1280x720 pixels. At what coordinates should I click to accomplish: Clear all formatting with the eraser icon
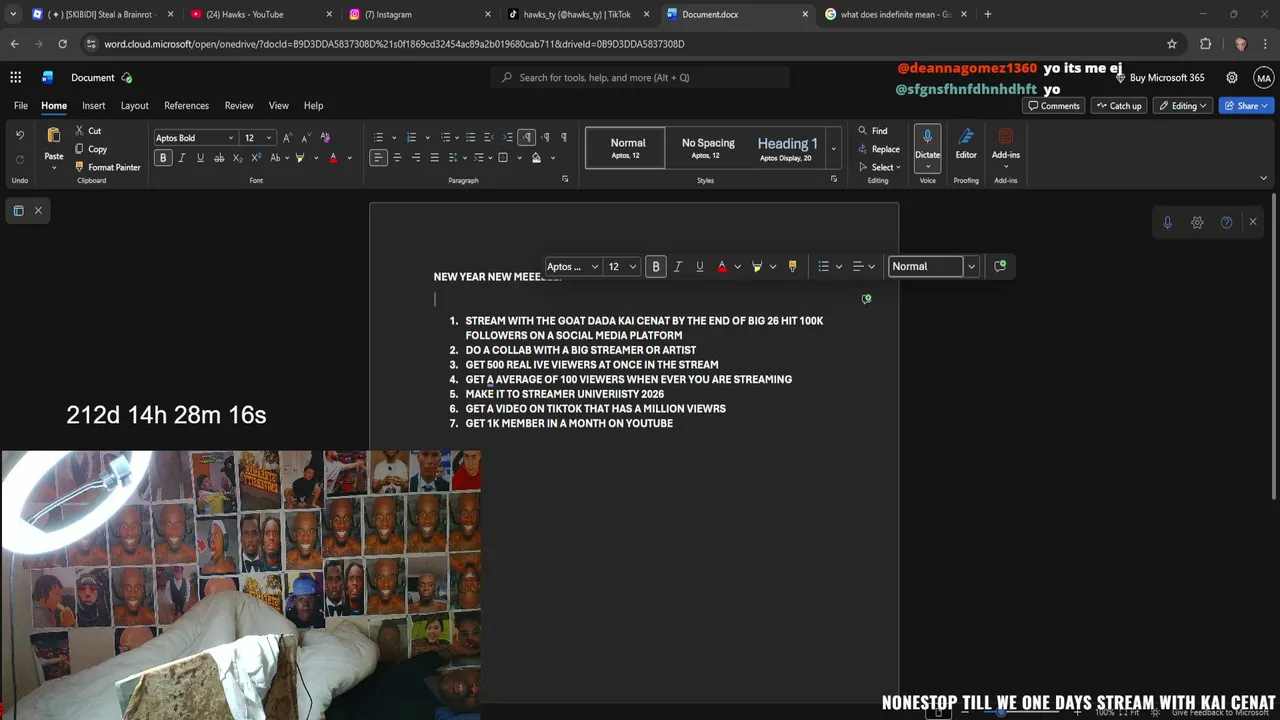point(326,138)
